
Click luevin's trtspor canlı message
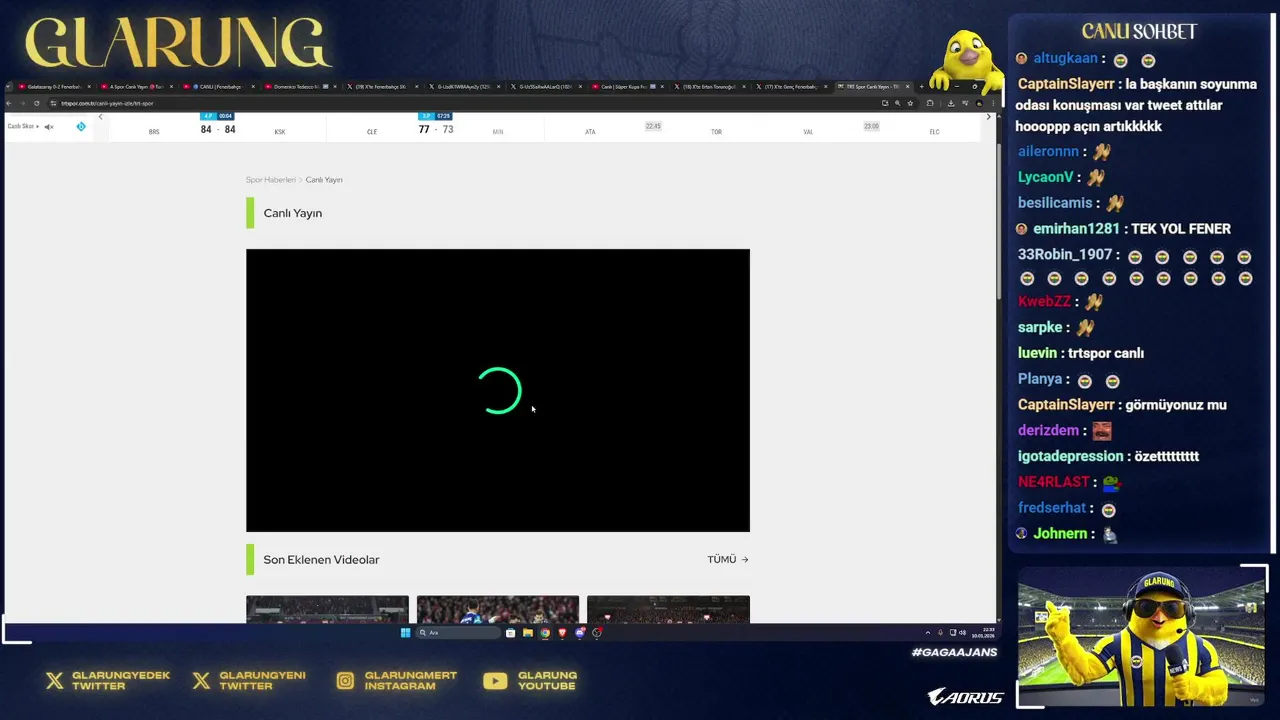click(1081, 353)
